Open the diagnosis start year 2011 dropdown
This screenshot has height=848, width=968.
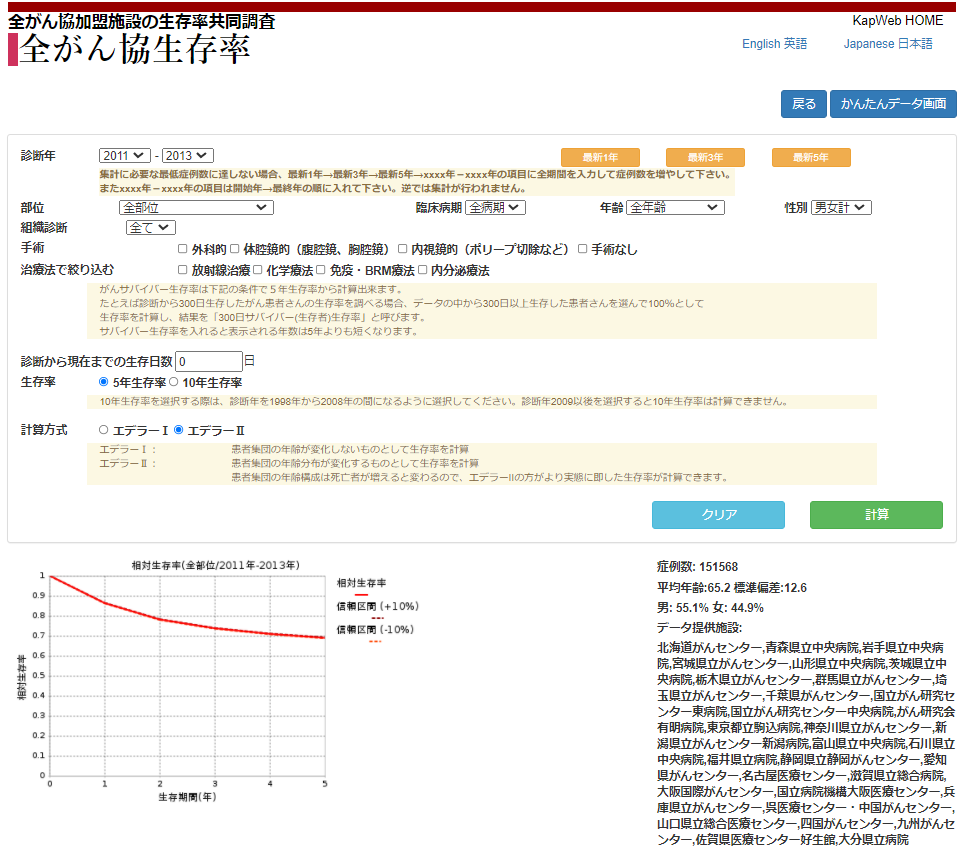125,156
